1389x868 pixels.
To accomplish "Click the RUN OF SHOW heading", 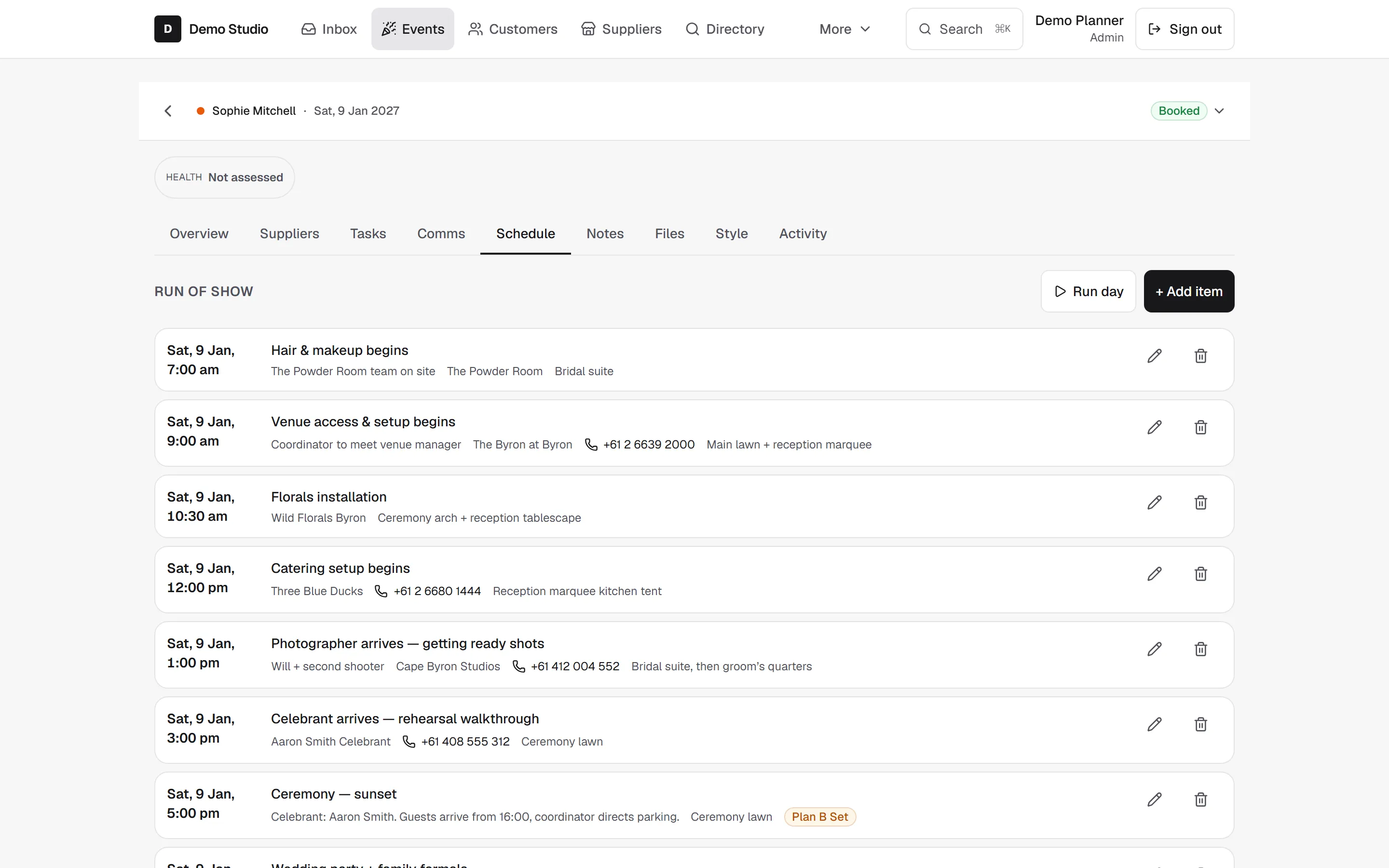I will tap(204, 291).
